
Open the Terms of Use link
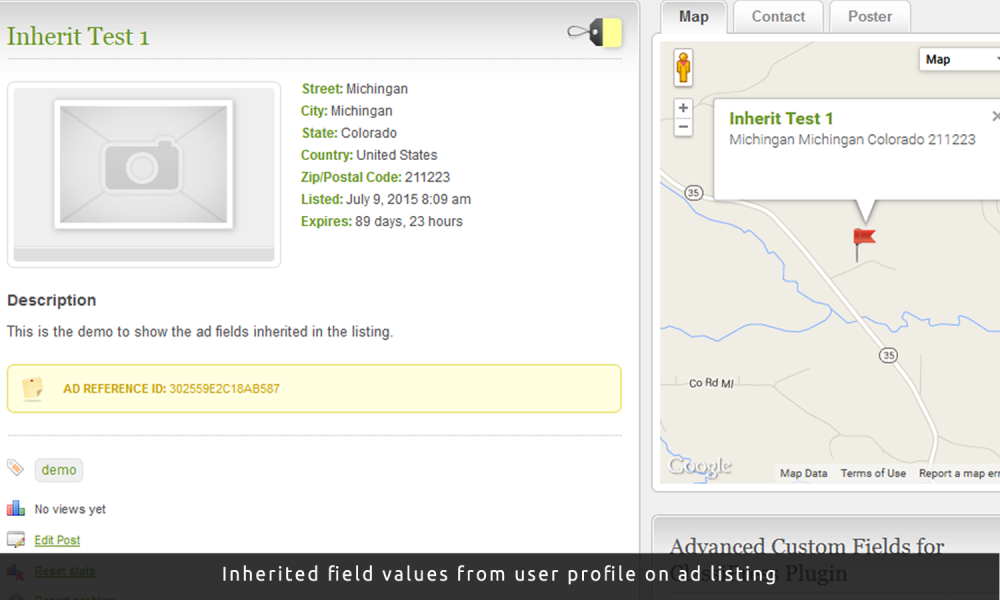(872, 473)
